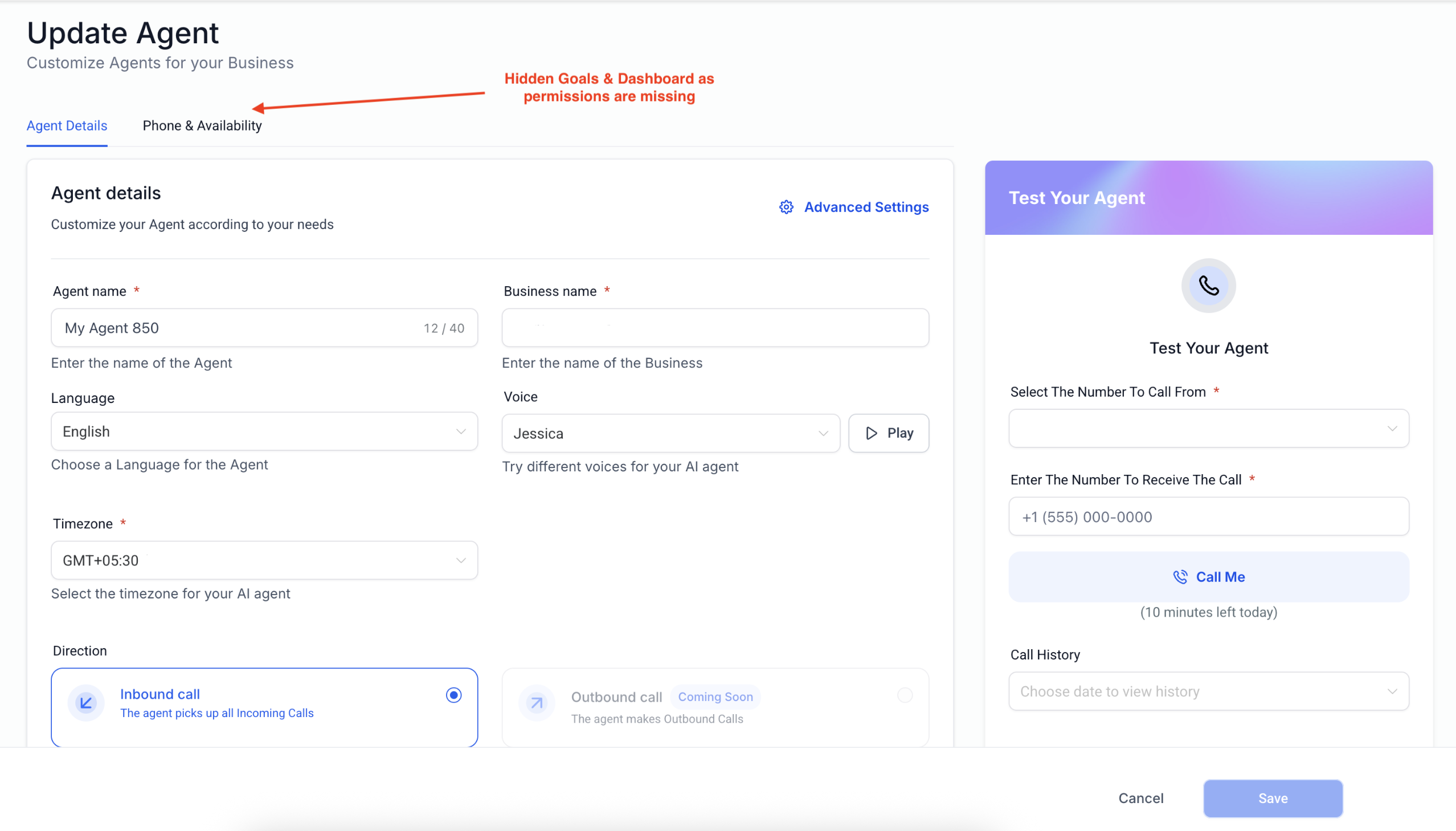Click the '(10 minutes left today)' text
The image size is (1456, 831).
[x=1208, y=612]
